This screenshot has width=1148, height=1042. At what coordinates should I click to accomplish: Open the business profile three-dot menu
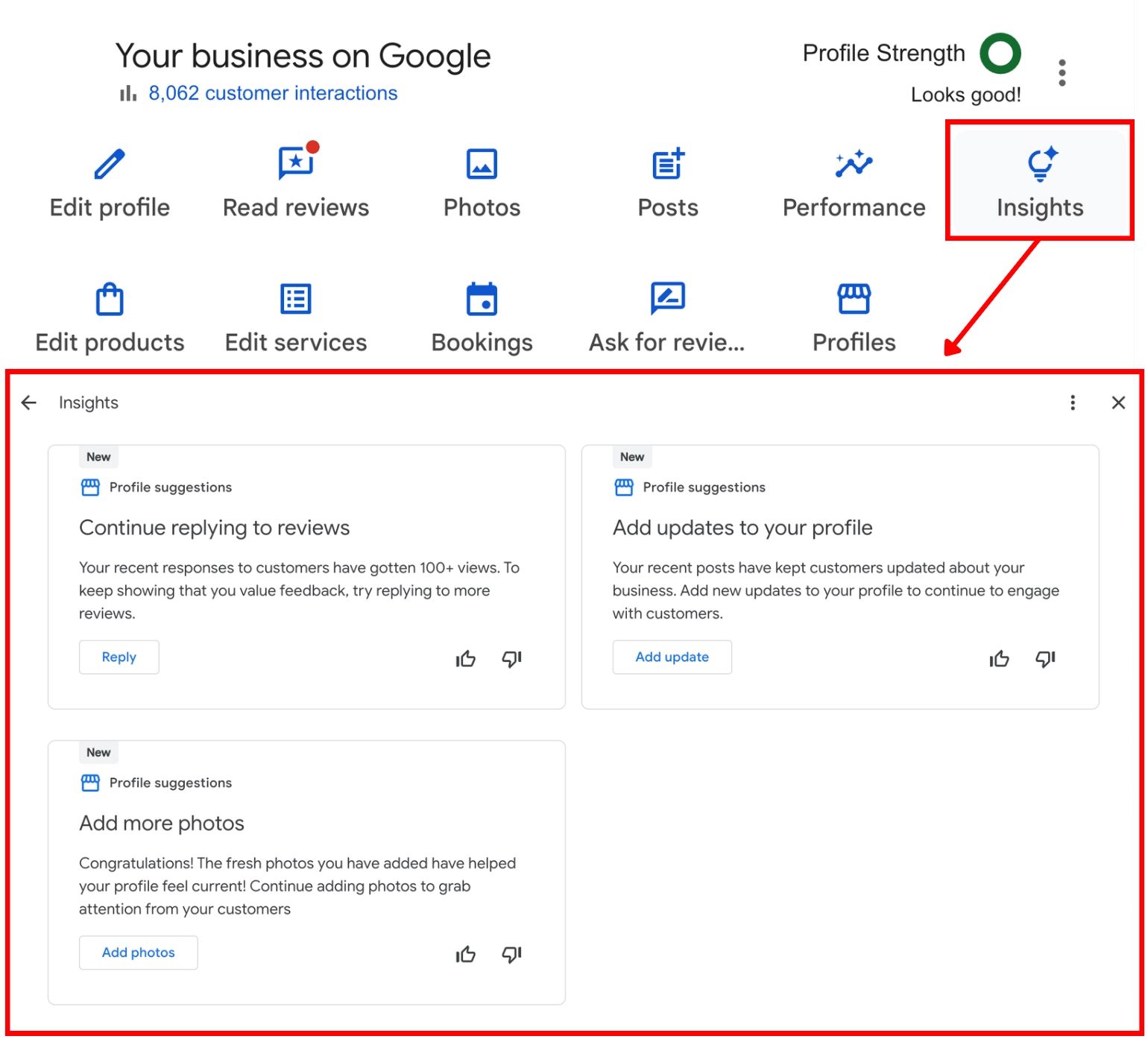click(x=1062, y=73)
